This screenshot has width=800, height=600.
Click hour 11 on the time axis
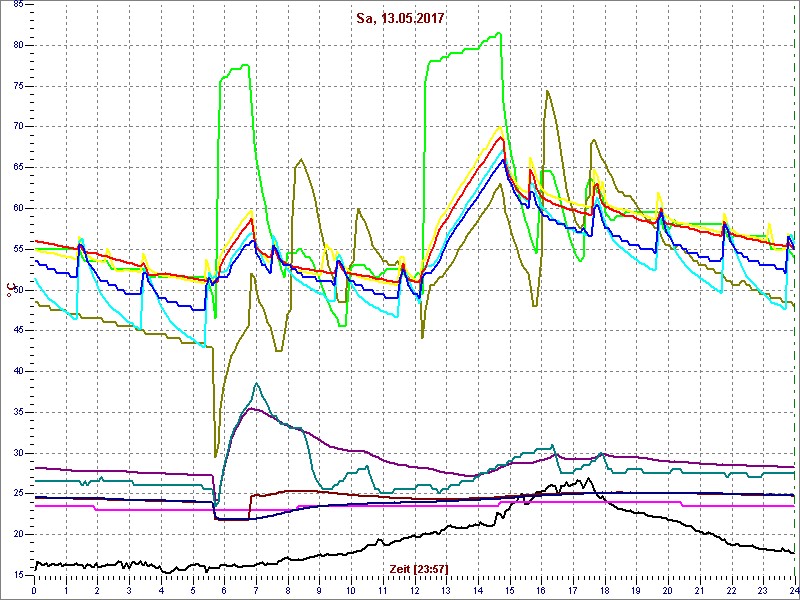pos(383,590)
